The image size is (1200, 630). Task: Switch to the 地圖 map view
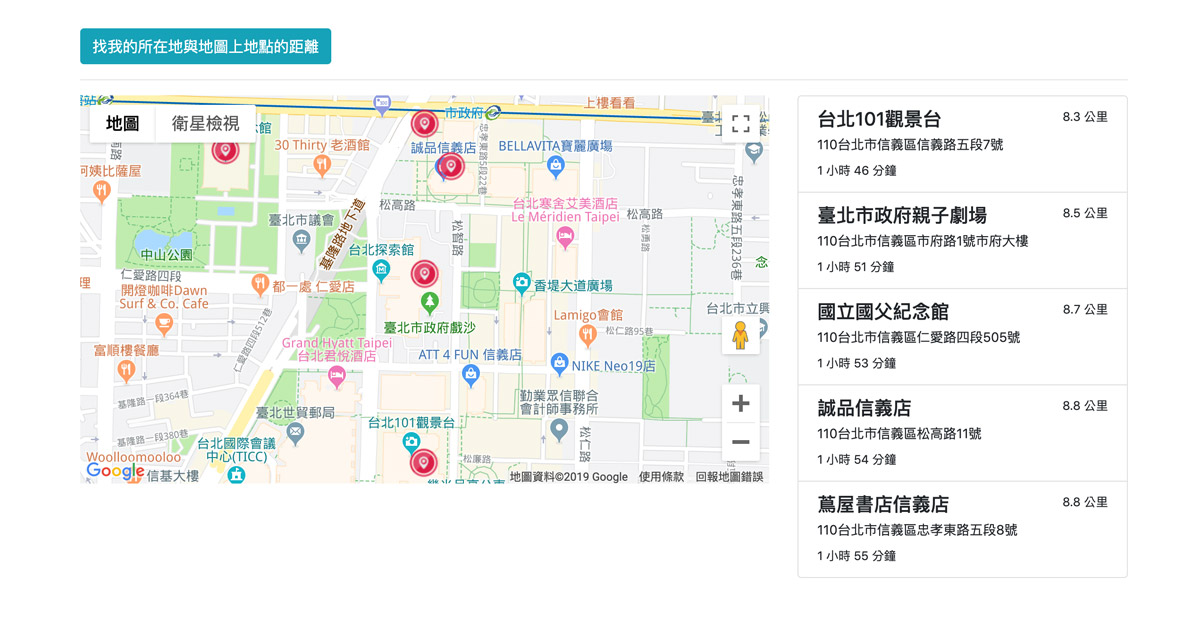pyautogui.click(x=123, y=124)
